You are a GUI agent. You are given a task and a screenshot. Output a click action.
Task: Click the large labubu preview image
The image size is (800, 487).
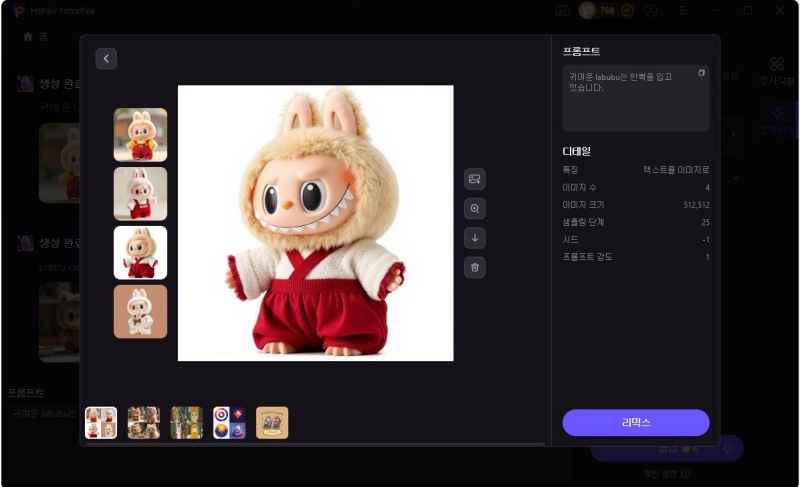[316, 223]
